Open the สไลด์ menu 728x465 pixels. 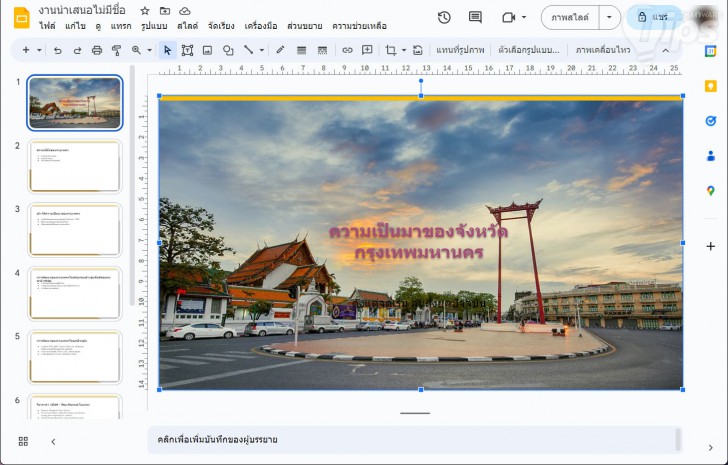(188, 26)
